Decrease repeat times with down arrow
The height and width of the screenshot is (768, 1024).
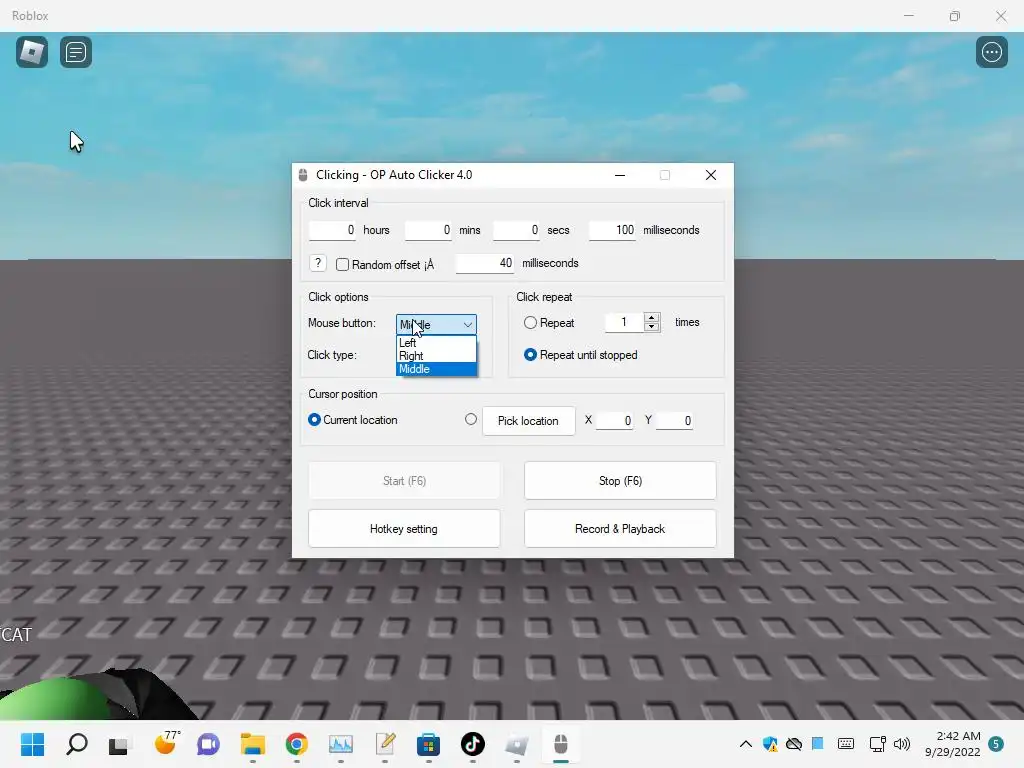(x=651, y=327)
